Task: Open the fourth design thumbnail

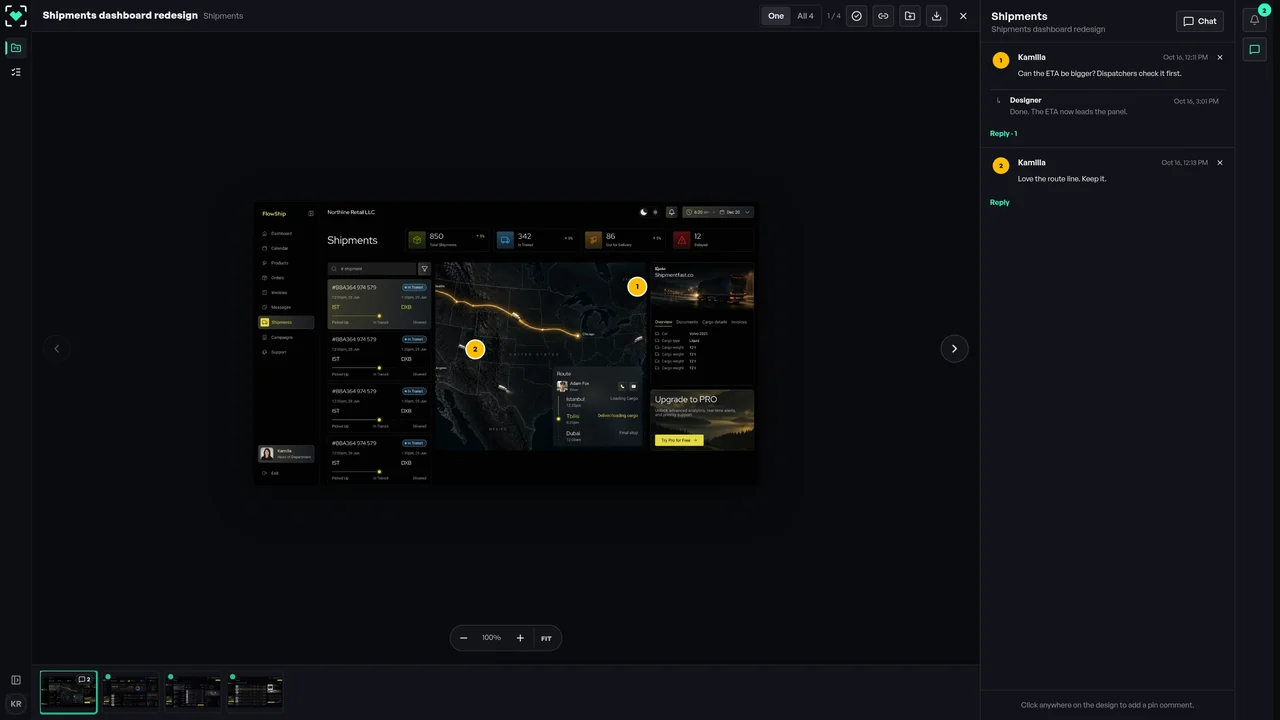Action: tap(256, 692)
